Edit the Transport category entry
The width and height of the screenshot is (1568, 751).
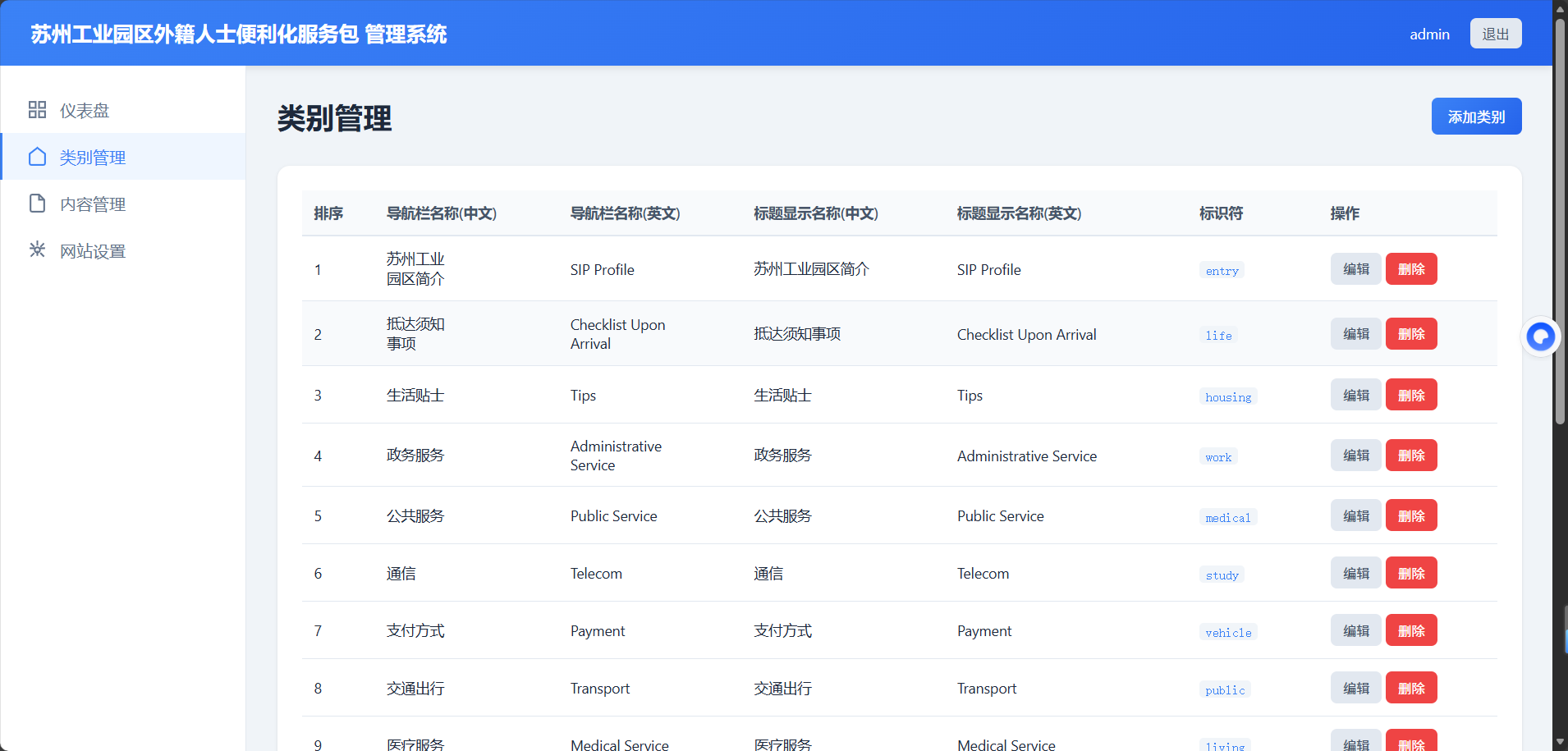tap(1355, 687)
